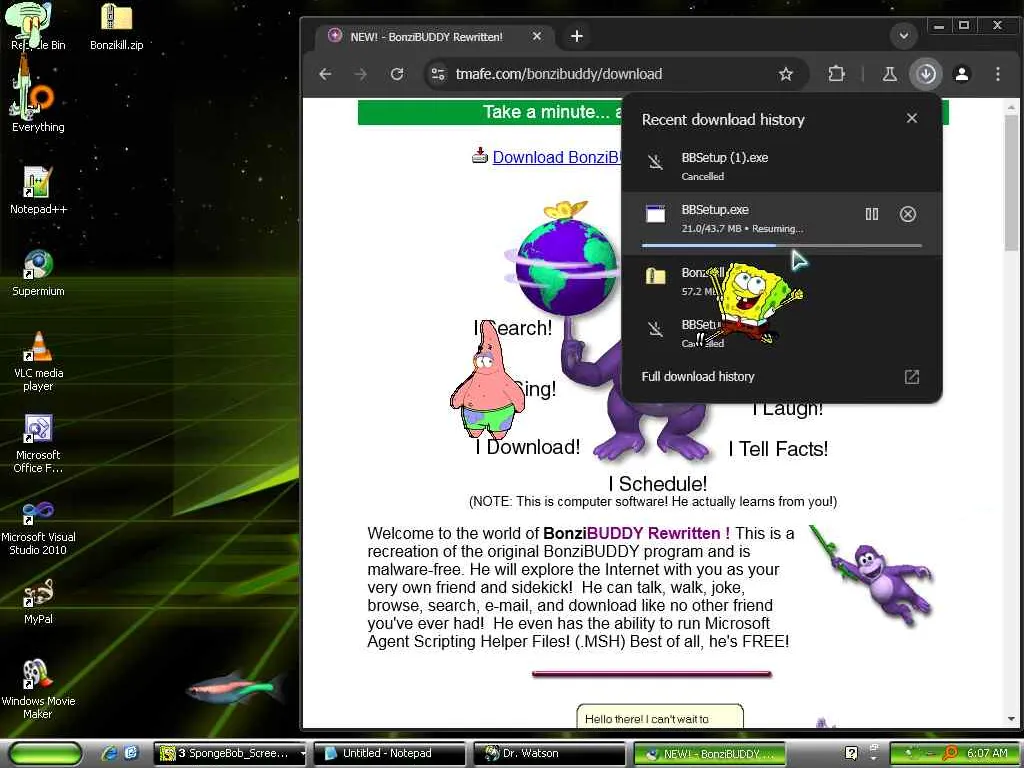Screen dimensions: 1024x768
Task: Open VLC media player shortcut
Action: [x=37, y=360]
